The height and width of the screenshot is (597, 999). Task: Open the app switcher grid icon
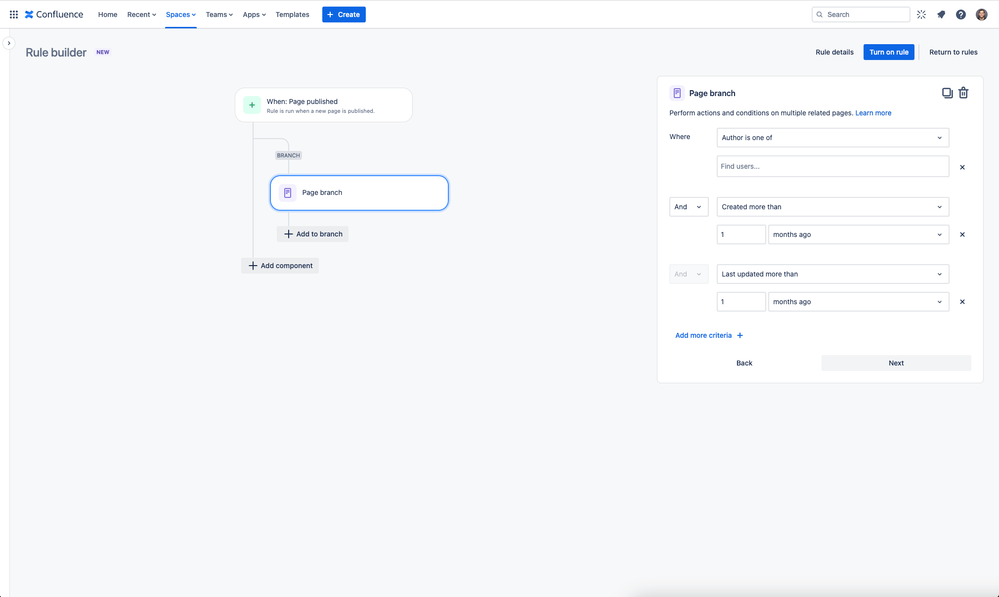pyautogui.click(x=13, y=14)
